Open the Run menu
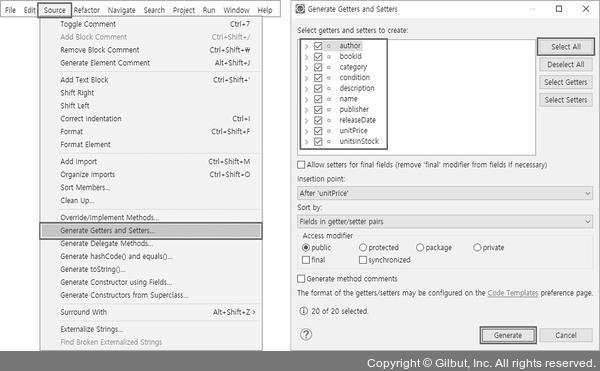This screenshot has height=371, width=600. [209, 10]
